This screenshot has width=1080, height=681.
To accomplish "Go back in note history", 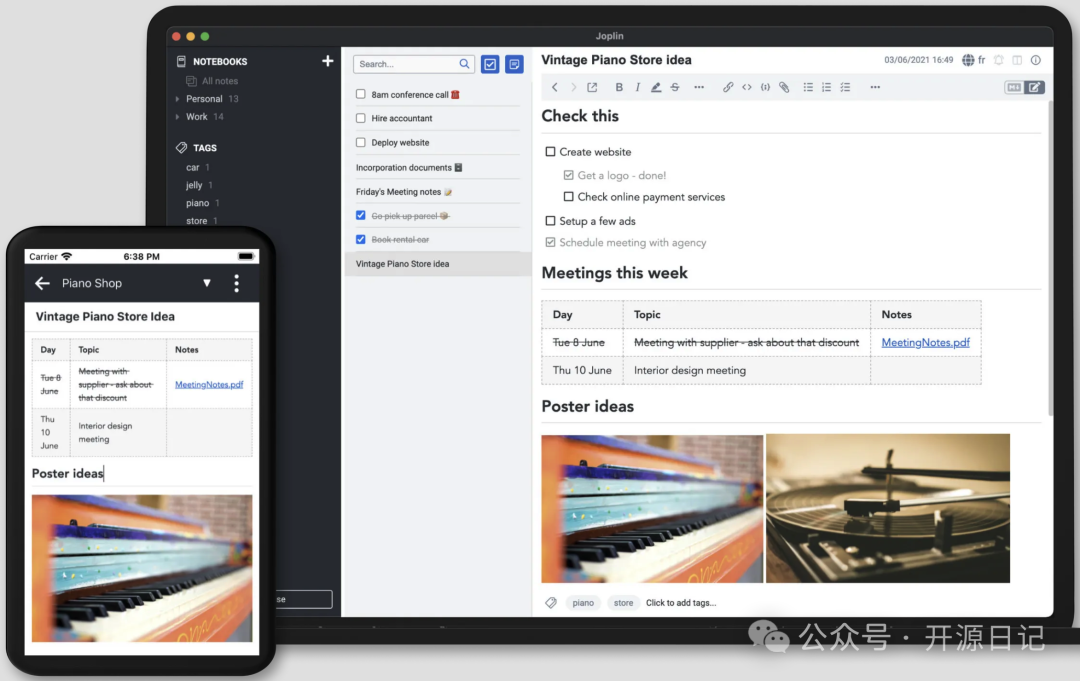I will pyautogui.click(x=554, y=87).
